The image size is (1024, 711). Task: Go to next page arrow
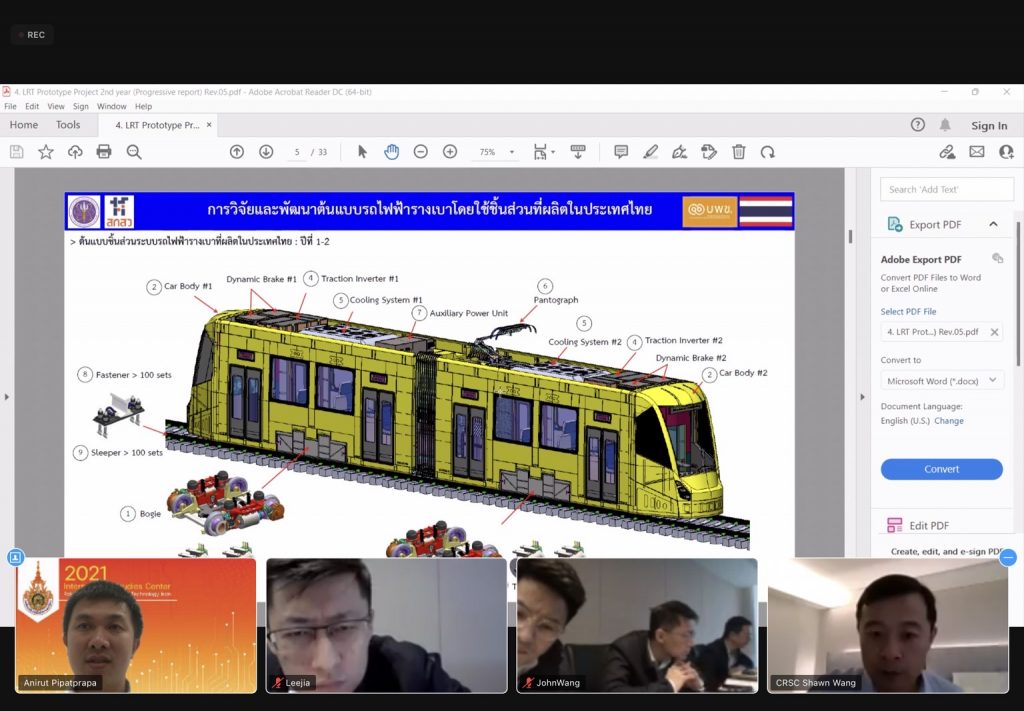tap(266, 152)
